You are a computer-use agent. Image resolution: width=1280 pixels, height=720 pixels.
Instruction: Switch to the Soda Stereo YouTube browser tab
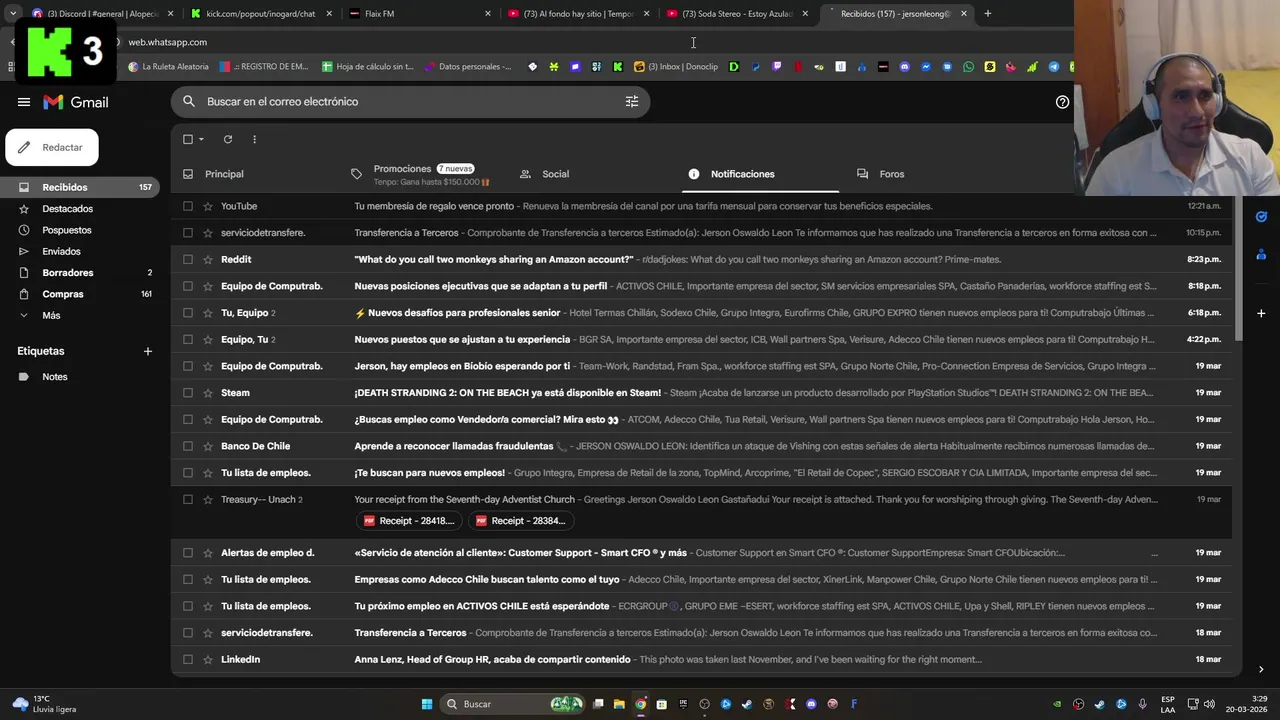click(737, 14)
